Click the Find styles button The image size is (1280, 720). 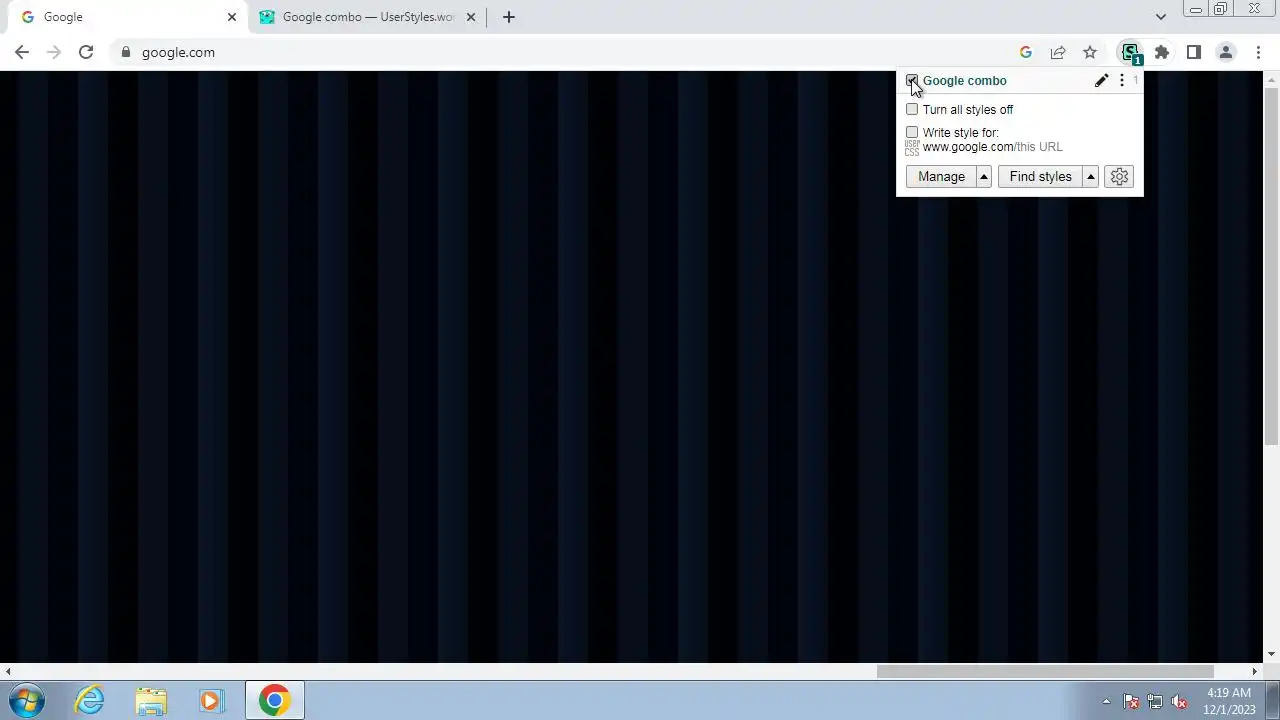click(1040, 177)
